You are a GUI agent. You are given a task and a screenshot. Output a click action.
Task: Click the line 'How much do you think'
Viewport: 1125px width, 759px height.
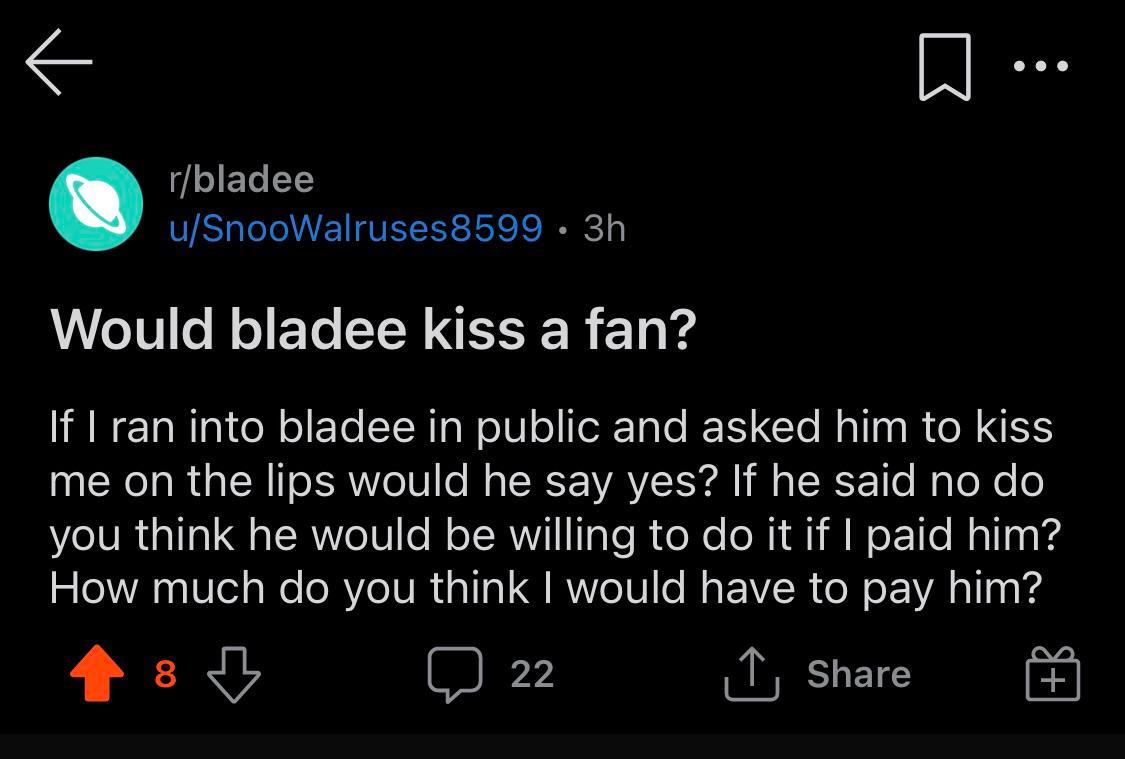[545, 587]
